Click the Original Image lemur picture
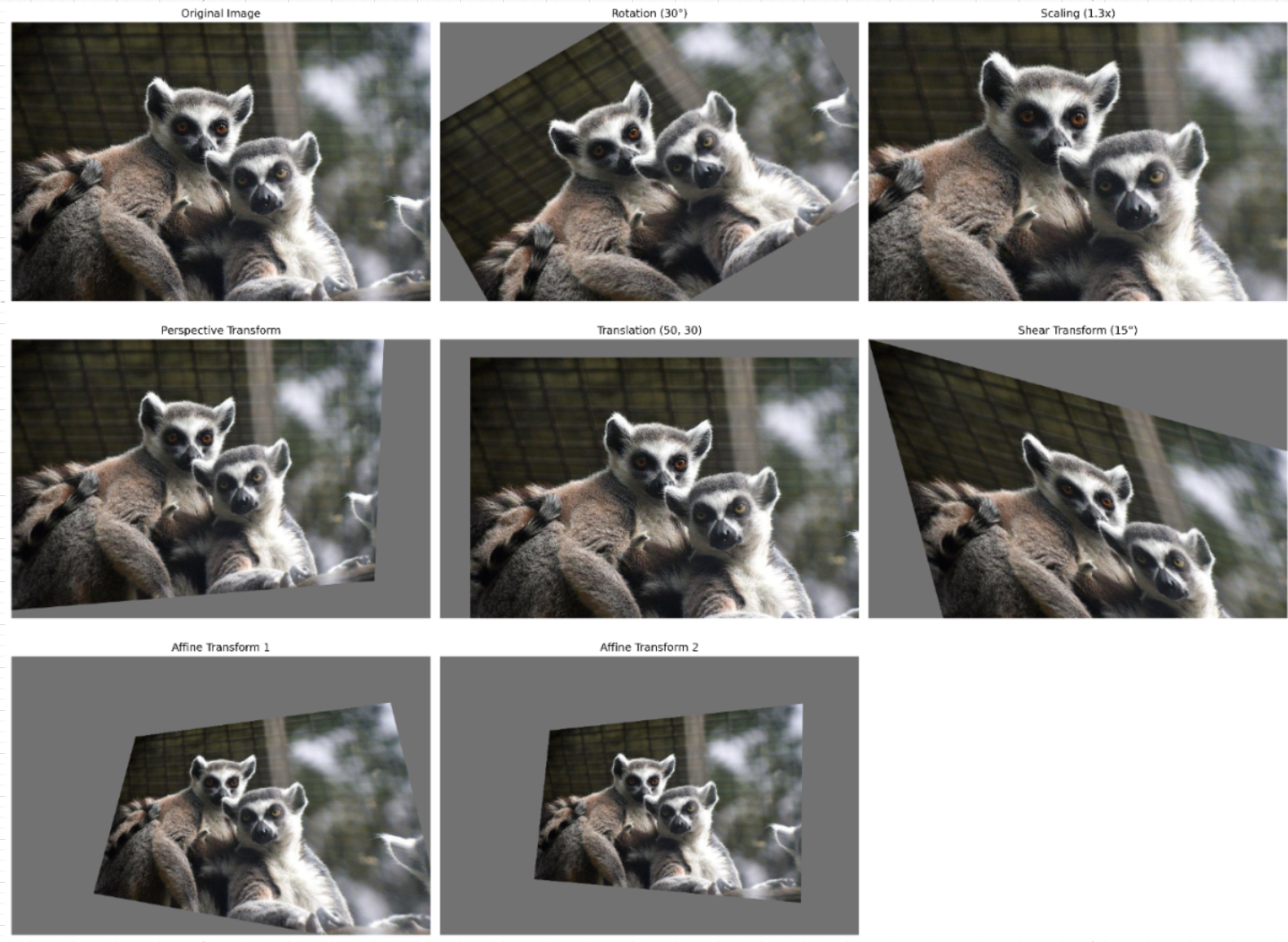This screenshot has width=1288, height=942. tap(220, 161)
